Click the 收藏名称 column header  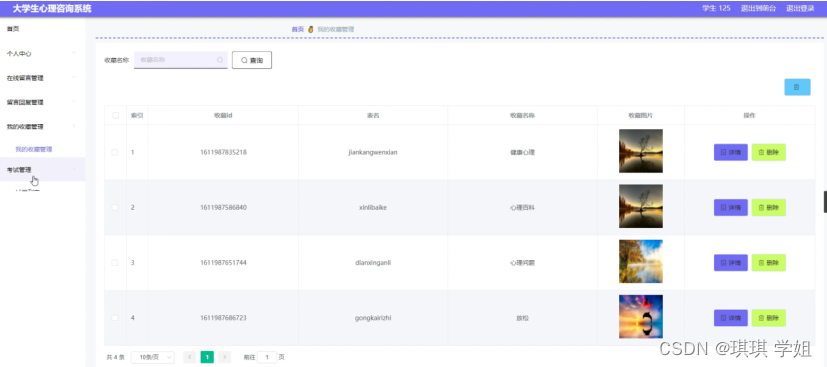522,115
